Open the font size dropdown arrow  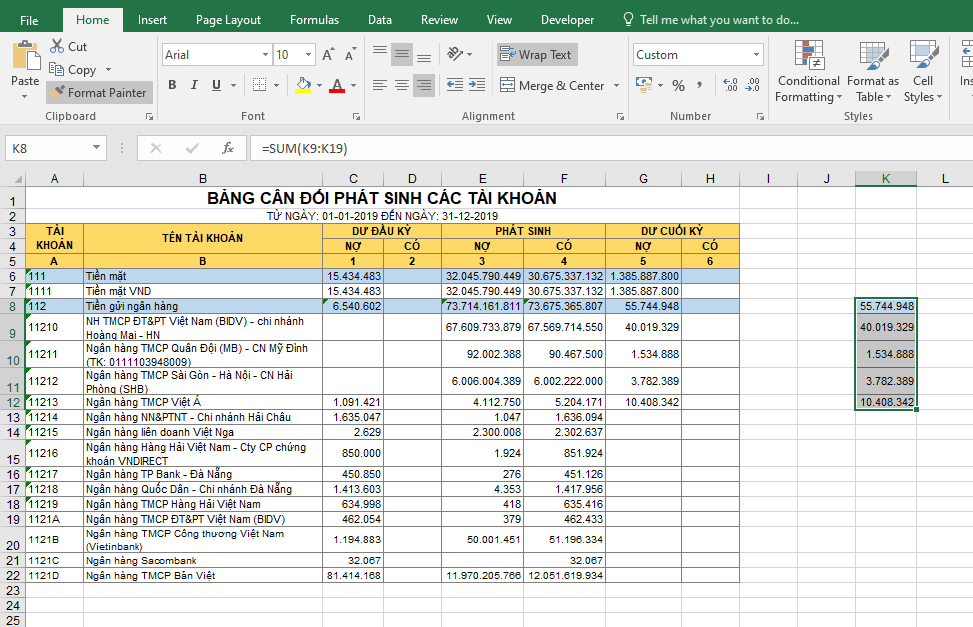(x=307, y=55)
